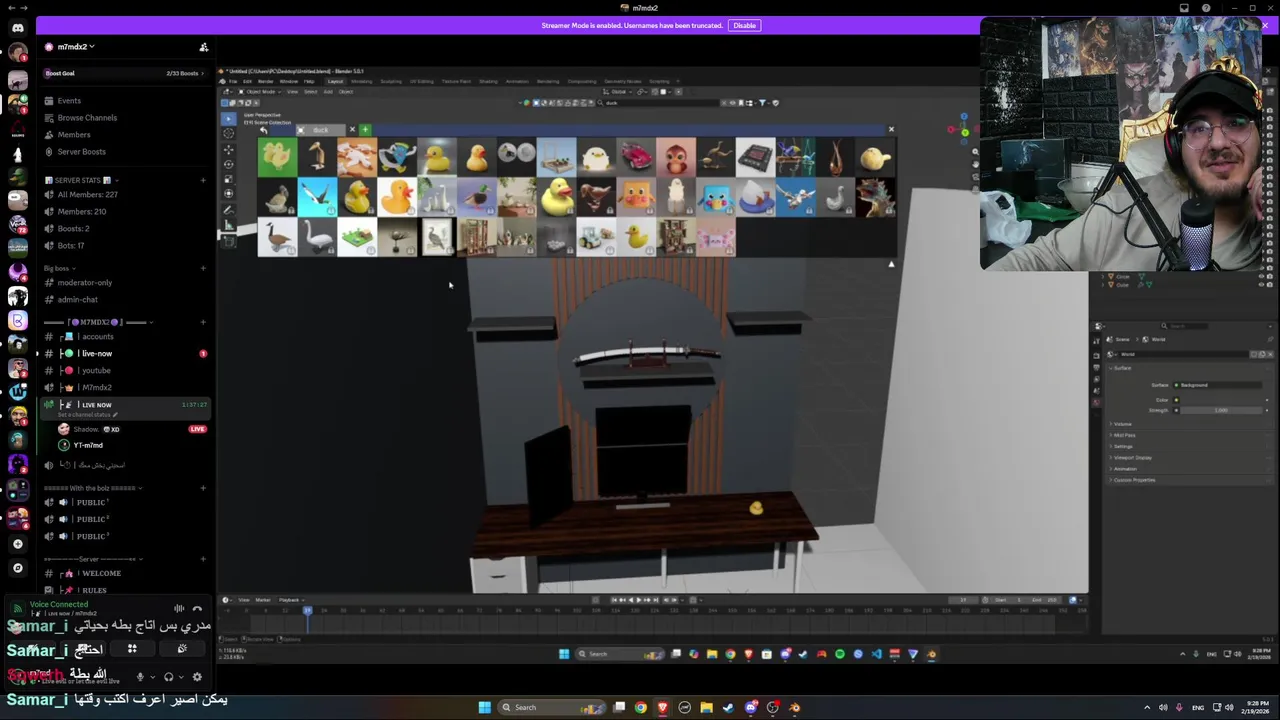Disconnect from voice using hang-up icon

197,608
